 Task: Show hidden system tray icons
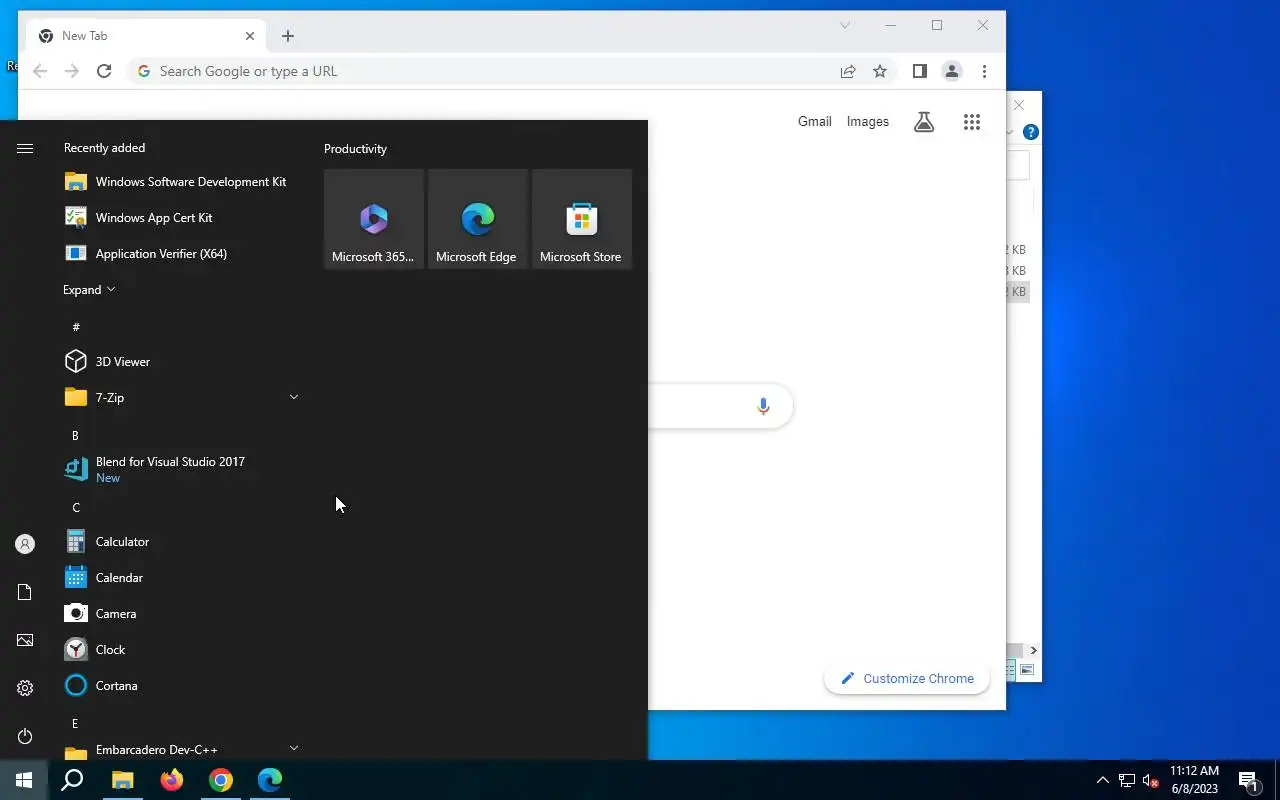tap(1103, 780)
